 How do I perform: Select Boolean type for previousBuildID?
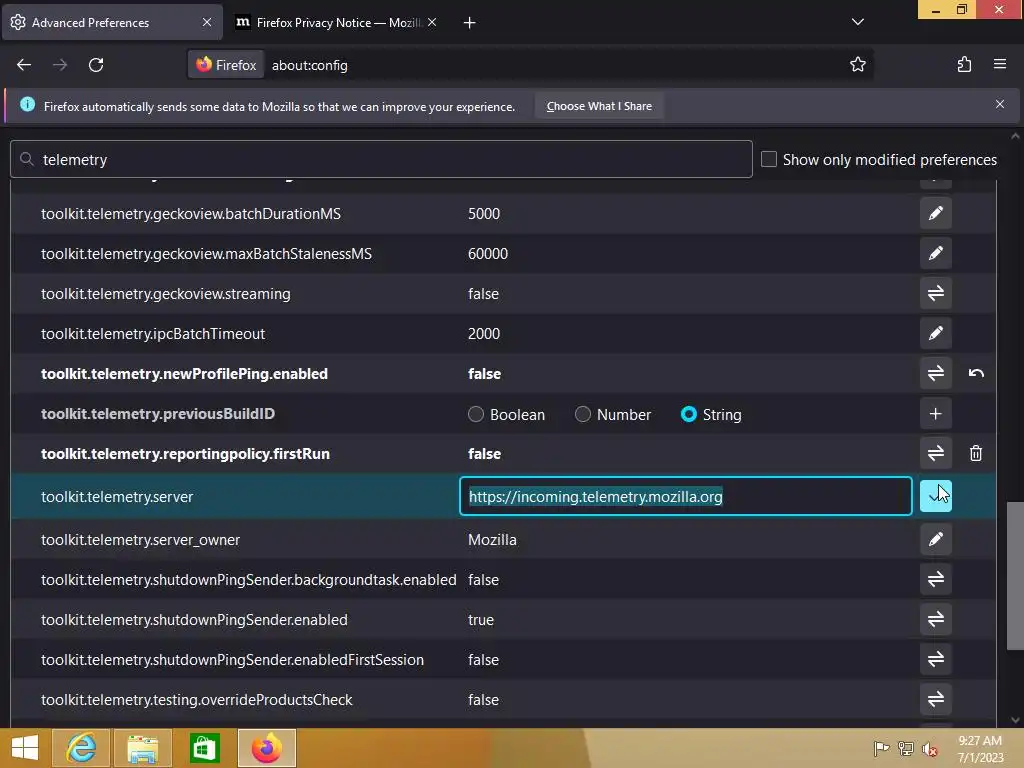pos(476,414)
